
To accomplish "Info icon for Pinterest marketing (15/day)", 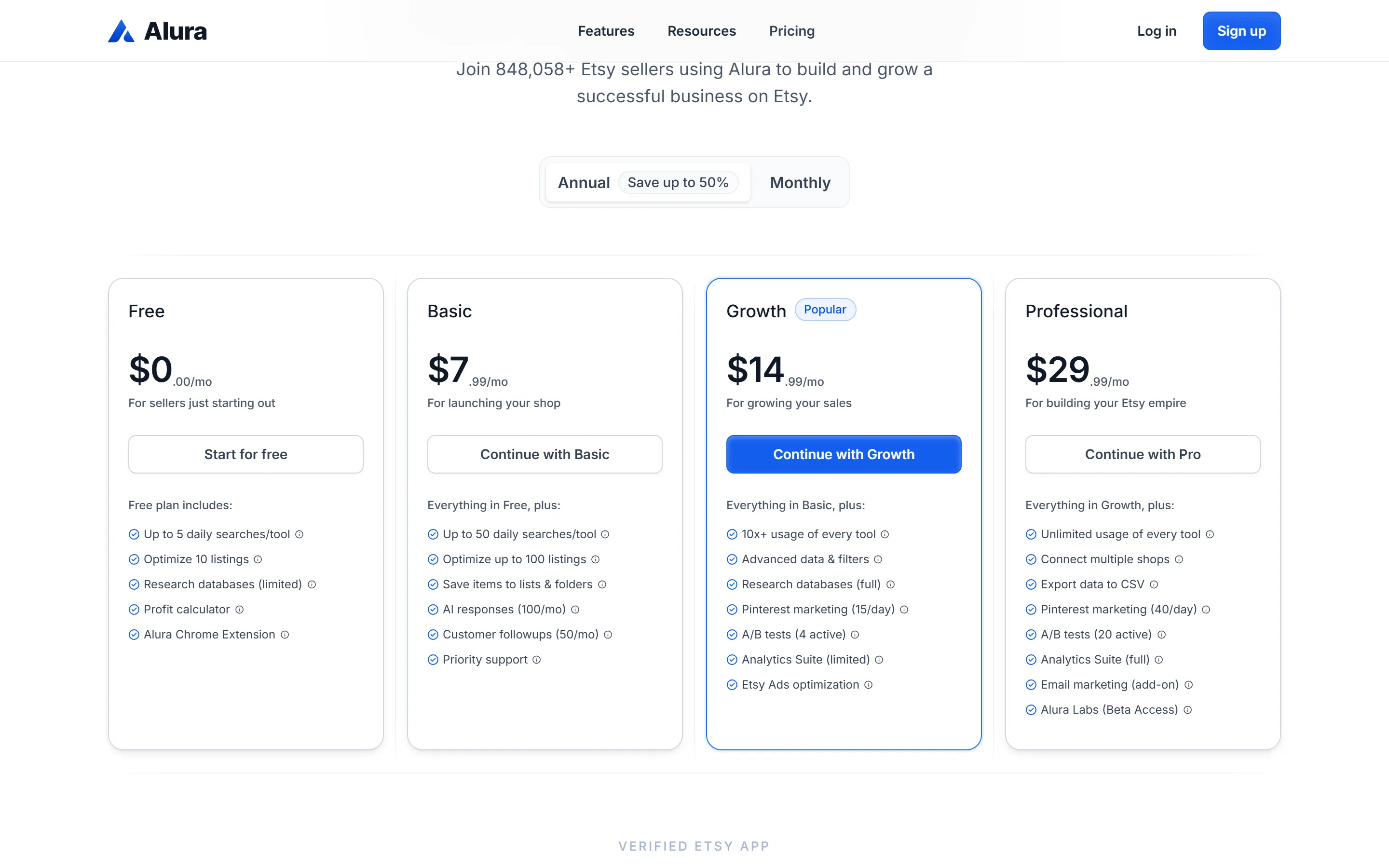I will [x=905, y=610].
